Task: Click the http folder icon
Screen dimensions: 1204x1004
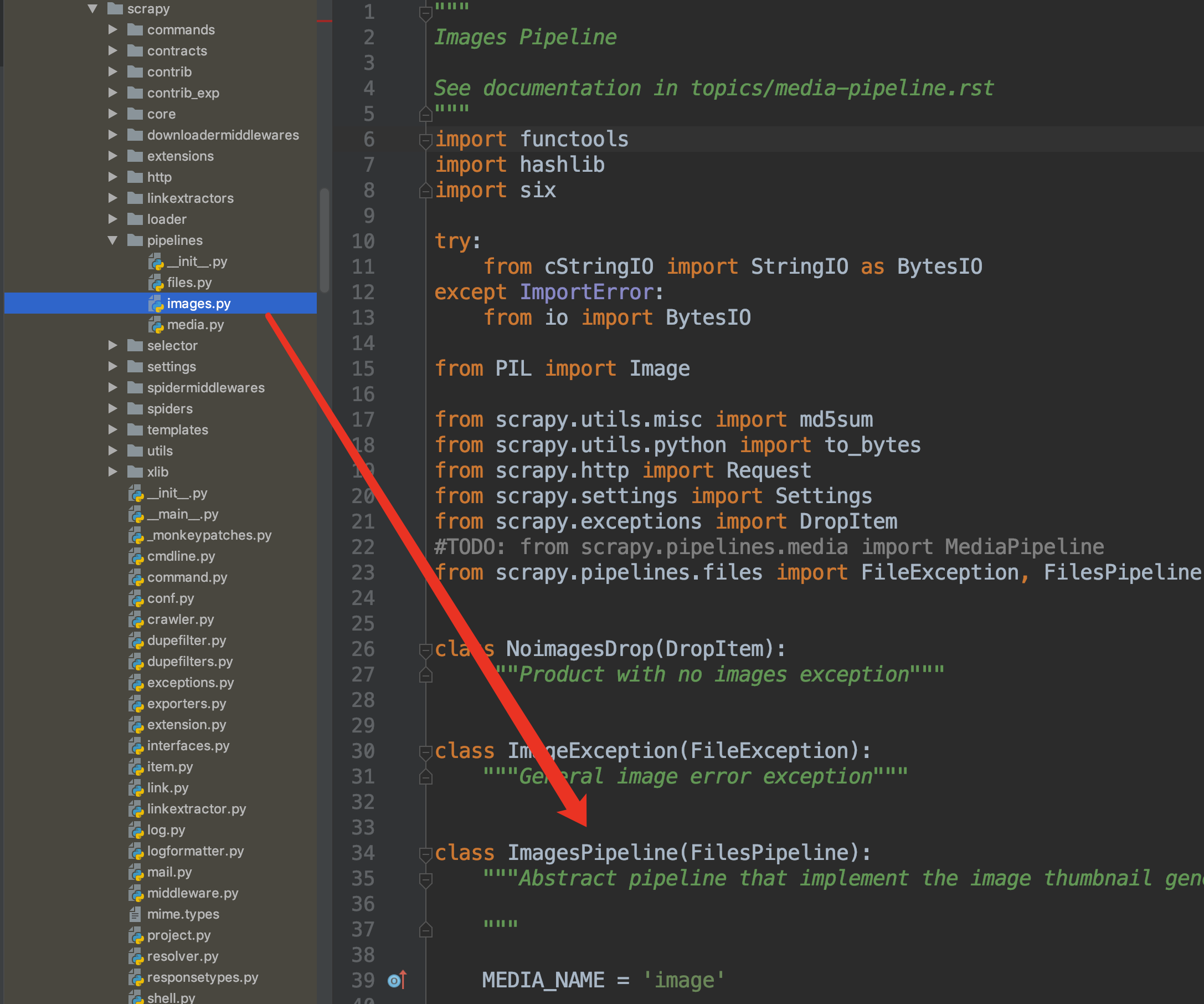Action: [135, 177]
